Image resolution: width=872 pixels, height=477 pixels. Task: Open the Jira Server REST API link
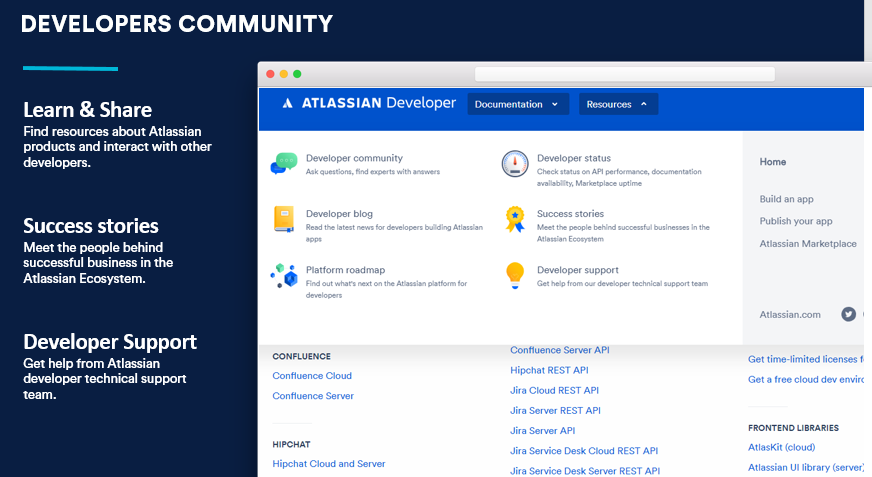coord(556,410)
